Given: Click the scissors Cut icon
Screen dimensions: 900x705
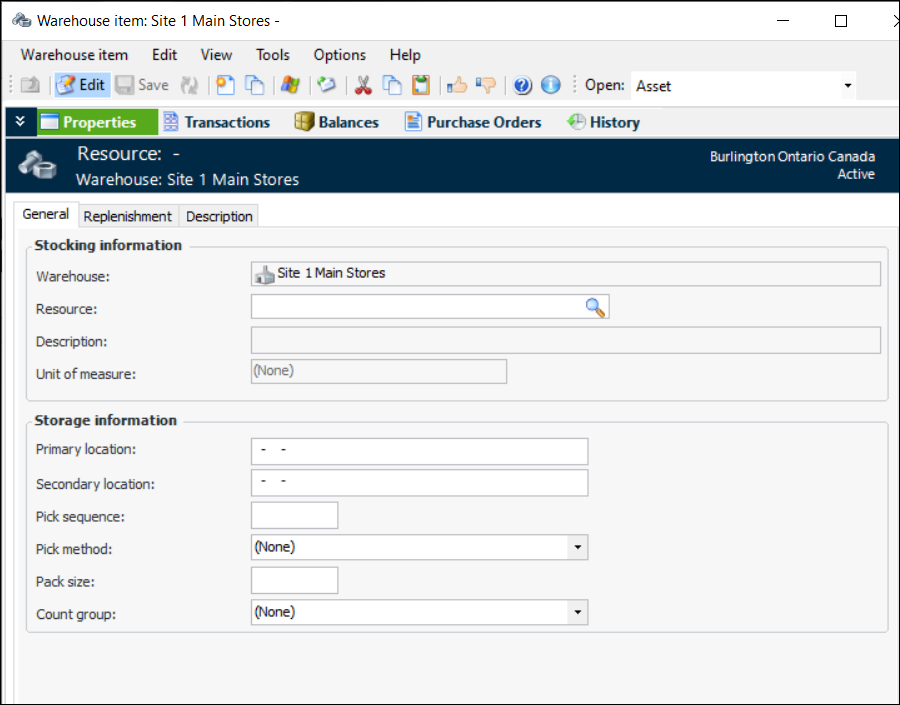Looking at the screenshot, I should pos(363,85).
